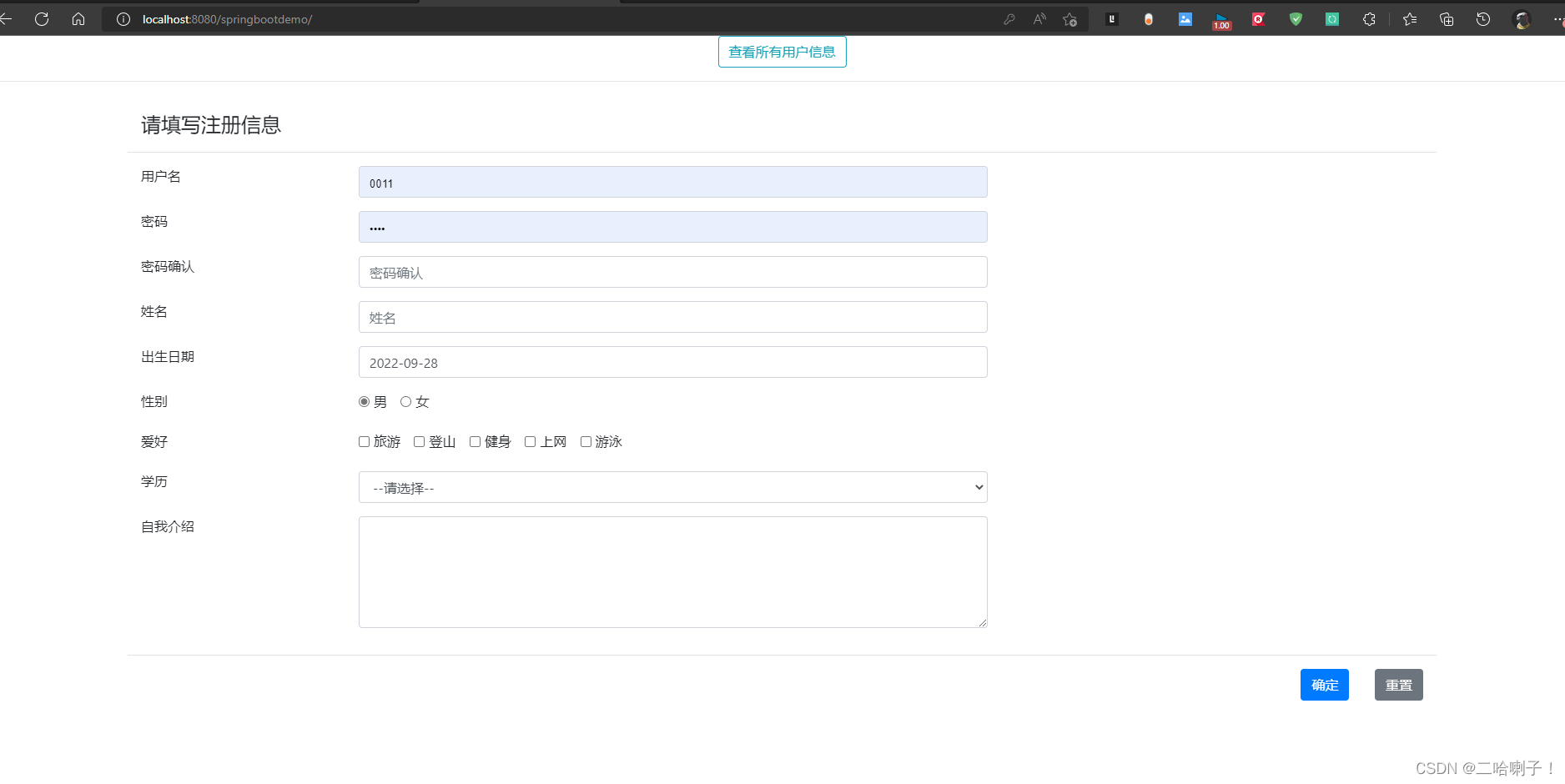The image size is (1565, 784).
Task: Open the blue image extension icon
Action: coord(1185,19)
